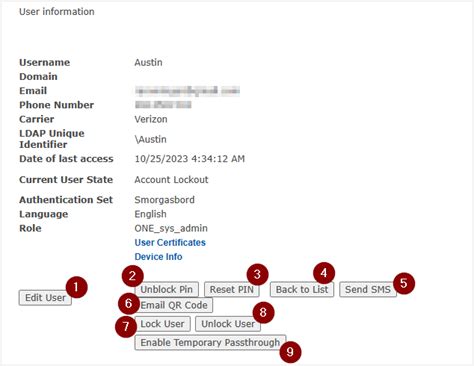
Task: Click the Unlock User button
Action: pyautogui.click(x=228, y=324)
